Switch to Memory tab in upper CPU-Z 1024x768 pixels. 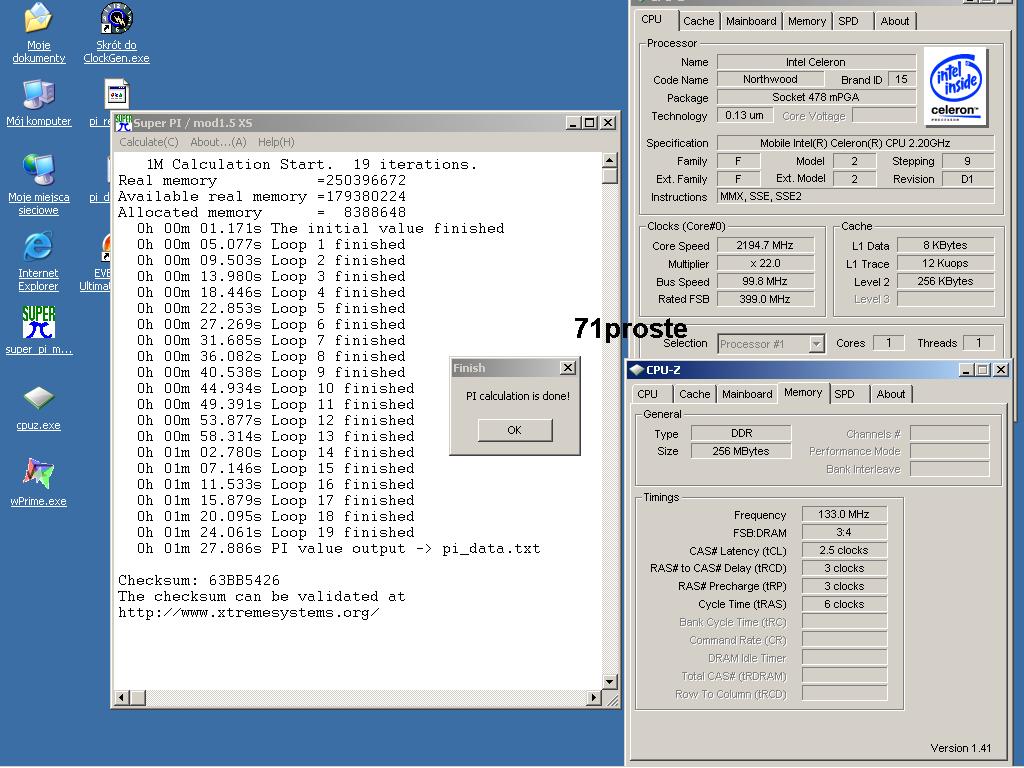pyautogui.click(x=807, y=21)
